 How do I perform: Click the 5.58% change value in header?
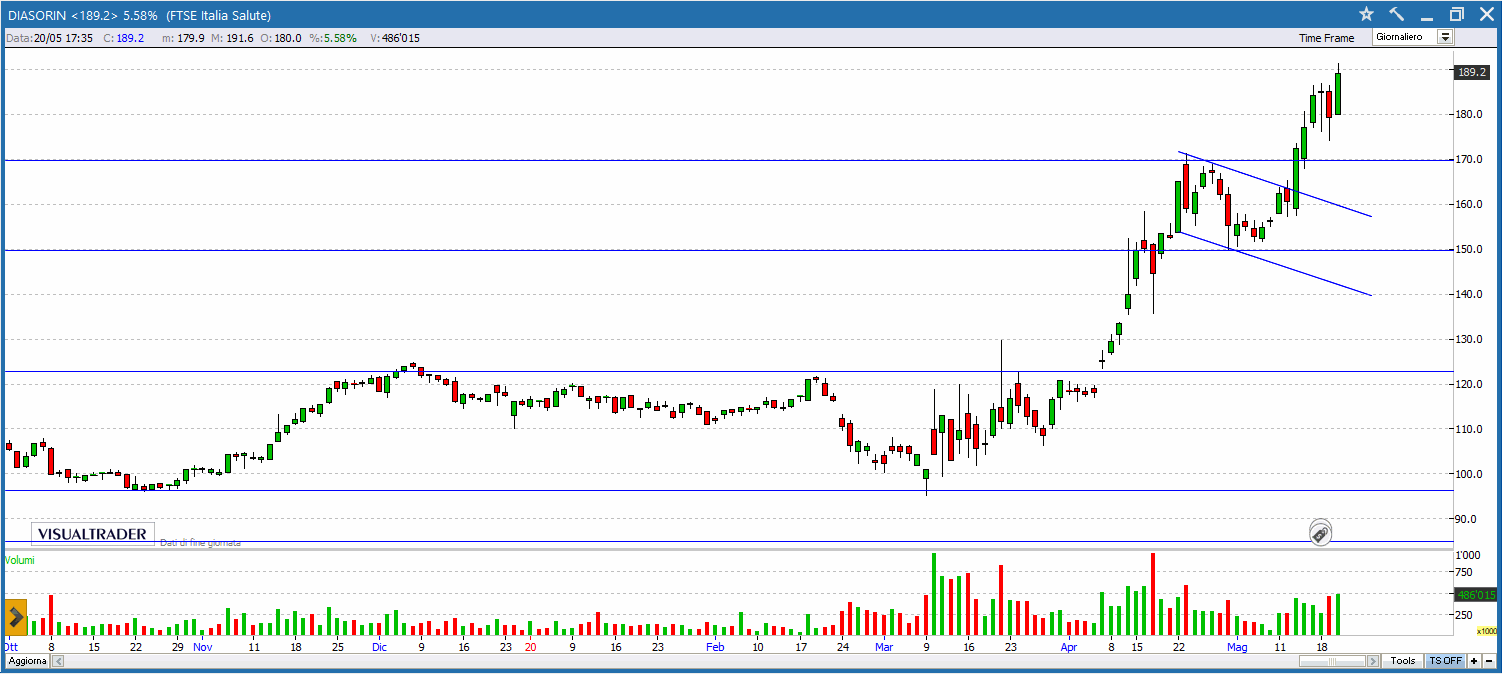[x=333, y=38]
